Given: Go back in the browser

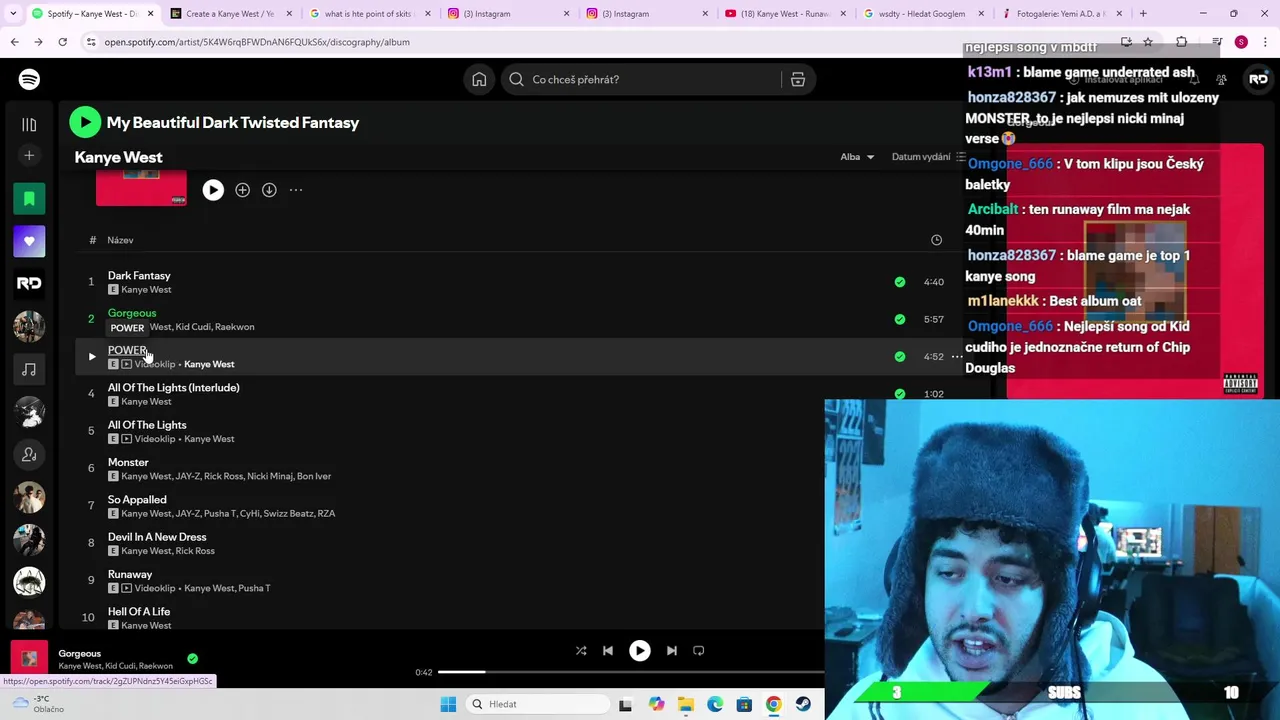Looking at the screenshot, I should [x=14, y=42].
